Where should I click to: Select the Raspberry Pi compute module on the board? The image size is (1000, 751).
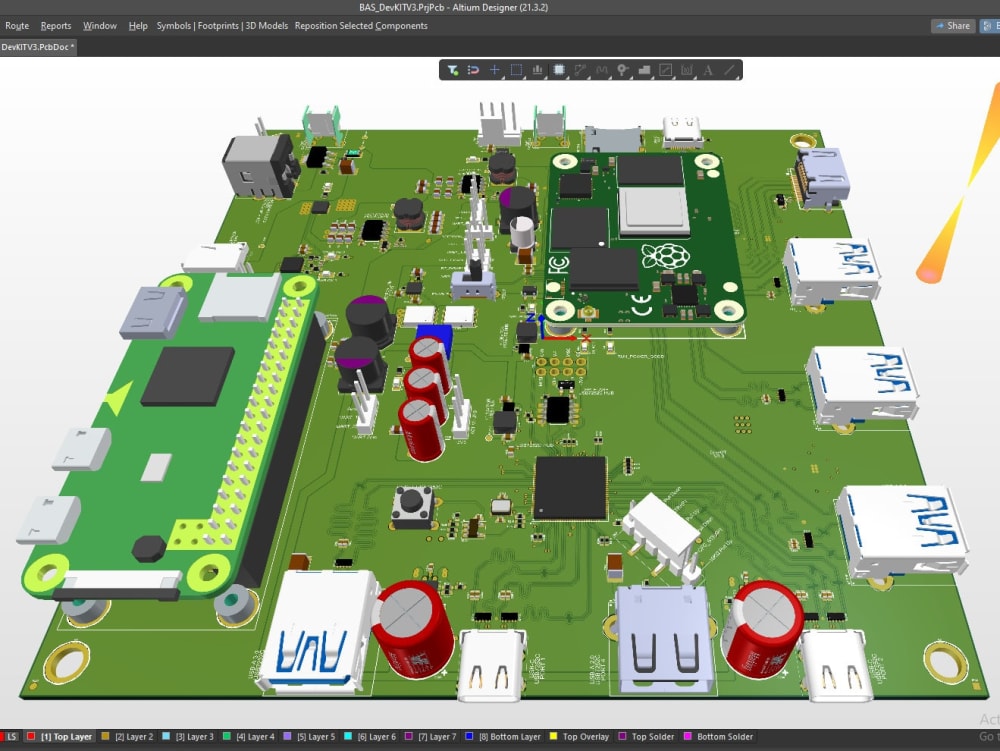coord(644,239)
